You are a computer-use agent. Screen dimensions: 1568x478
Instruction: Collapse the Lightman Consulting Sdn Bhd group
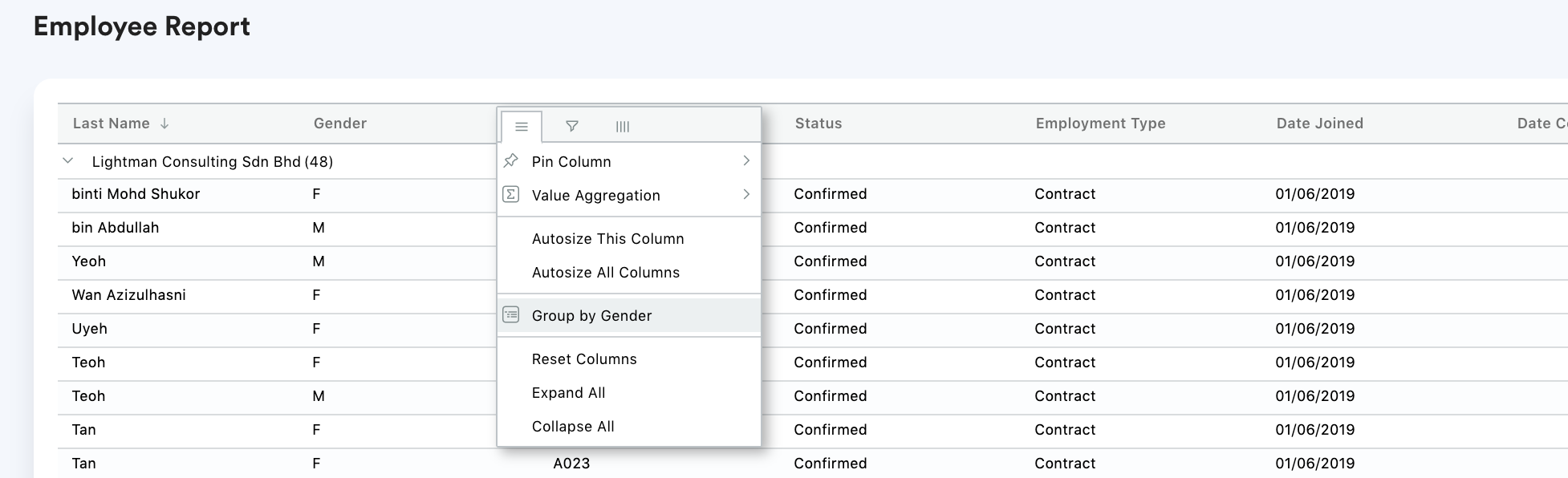pyautogui.click(x=68, y=161)
